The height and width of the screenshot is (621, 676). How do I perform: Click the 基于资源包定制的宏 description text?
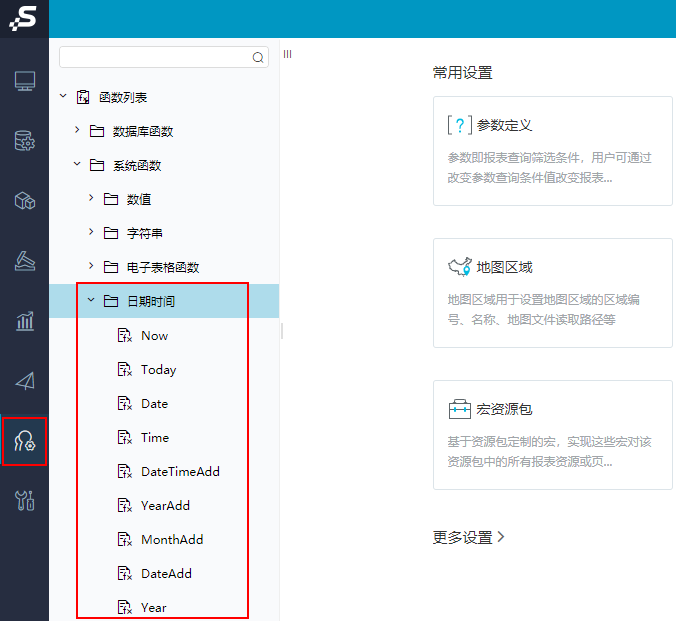[x=549, y=452]
